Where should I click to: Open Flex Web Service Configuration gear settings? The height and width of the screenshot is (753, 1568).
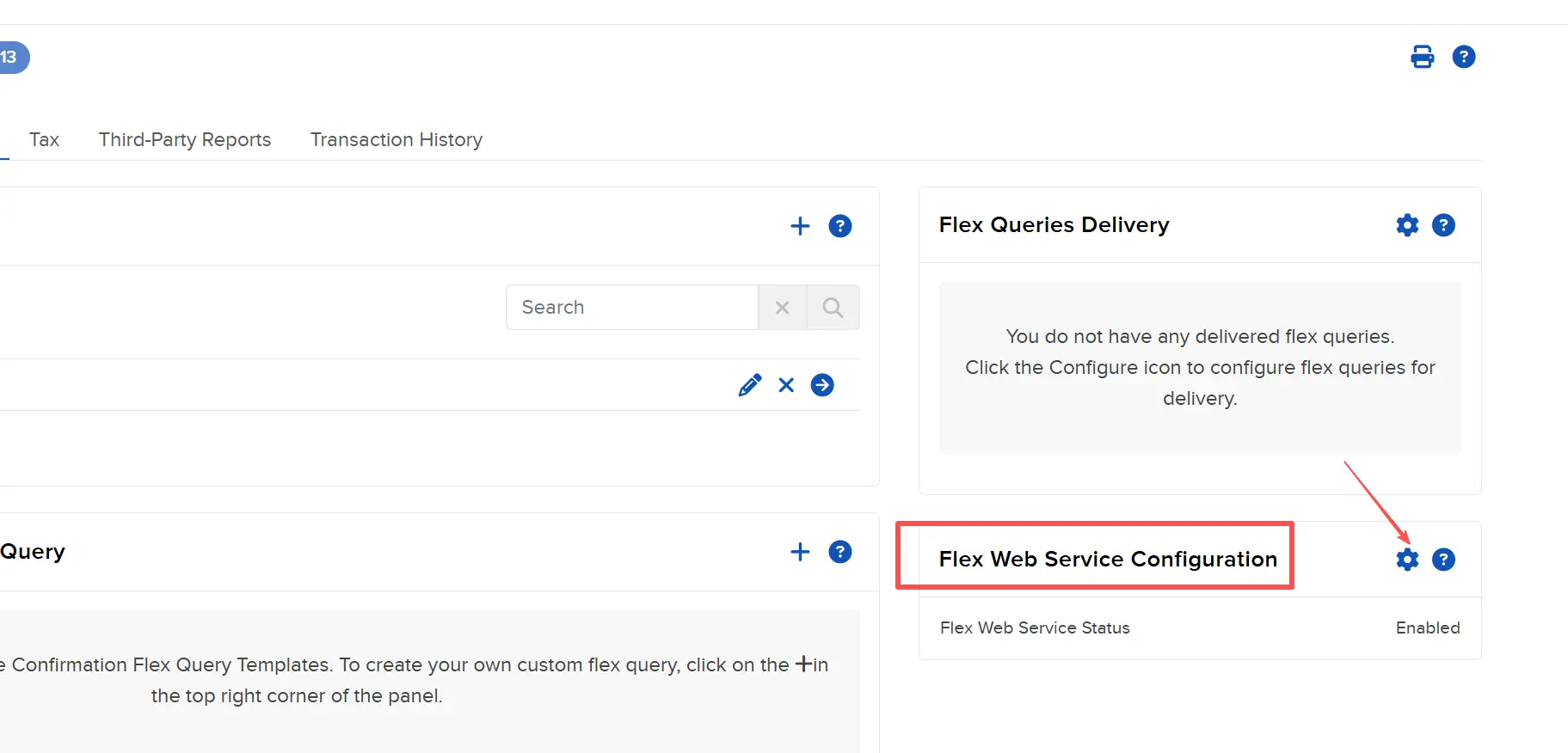(x=1407, y=560)
